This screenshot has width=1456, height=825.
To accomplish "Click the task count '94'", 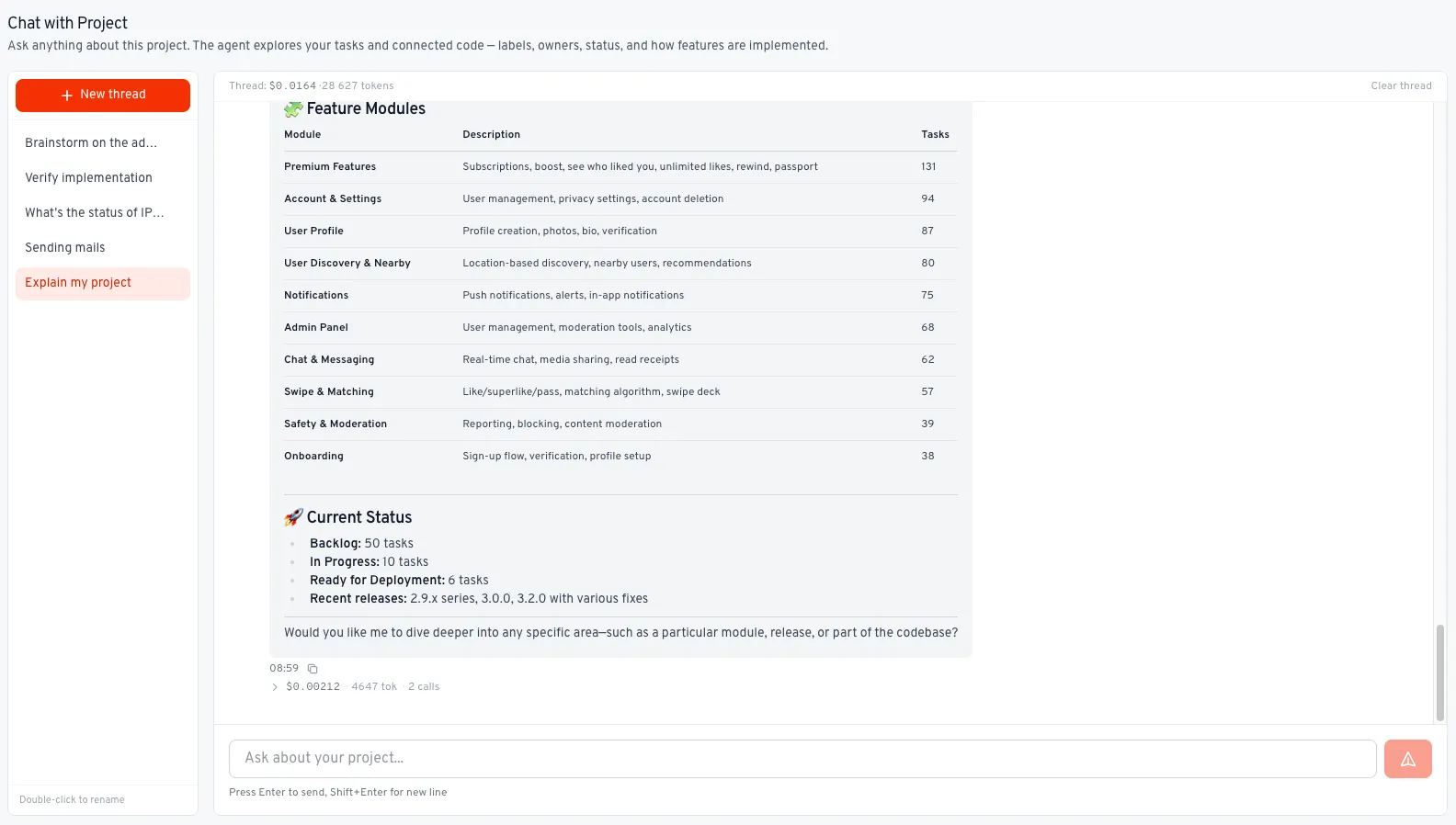I will (927, 199).
